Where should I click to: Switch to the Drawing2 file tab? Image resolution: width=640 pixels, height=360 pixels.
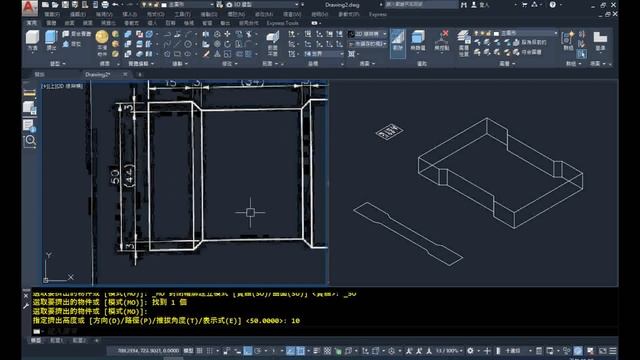pyautogui.click(x=98, y=74)
